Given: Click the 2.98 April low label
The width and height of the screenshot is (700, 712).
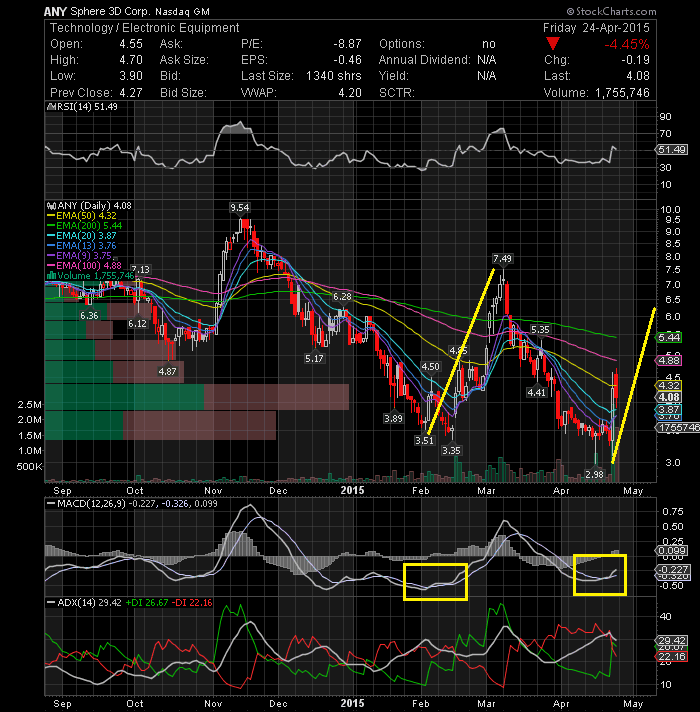Looking at the screenshot, I should pyautogui.click(x=594, y=475).
